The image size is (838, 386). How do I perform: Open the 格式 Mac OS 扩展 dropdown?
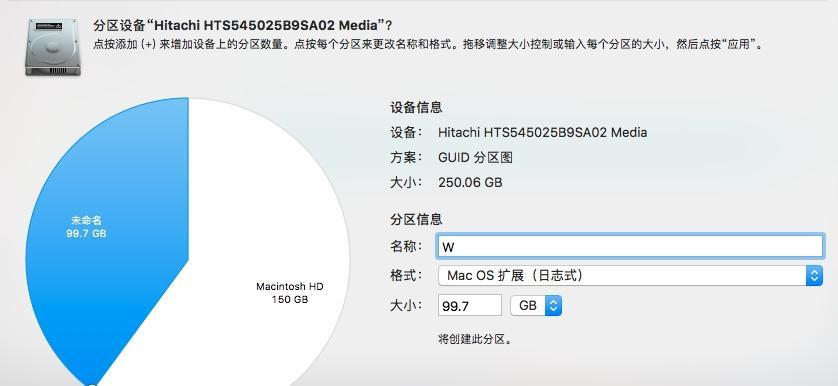[630, 276]
